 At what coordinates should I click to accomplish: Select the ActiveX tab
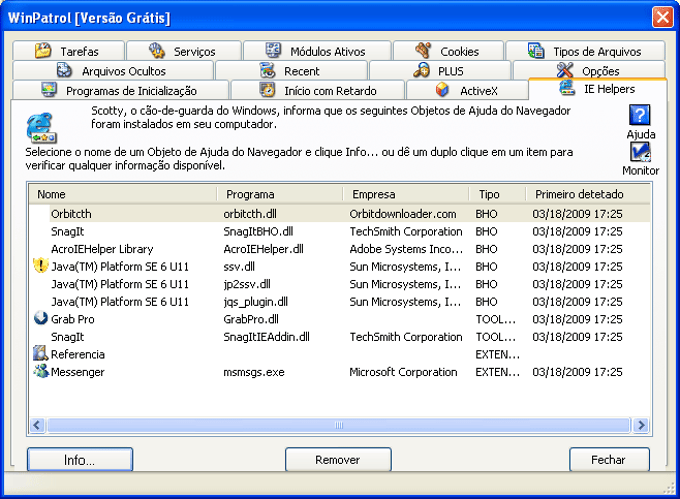[467, 90]
